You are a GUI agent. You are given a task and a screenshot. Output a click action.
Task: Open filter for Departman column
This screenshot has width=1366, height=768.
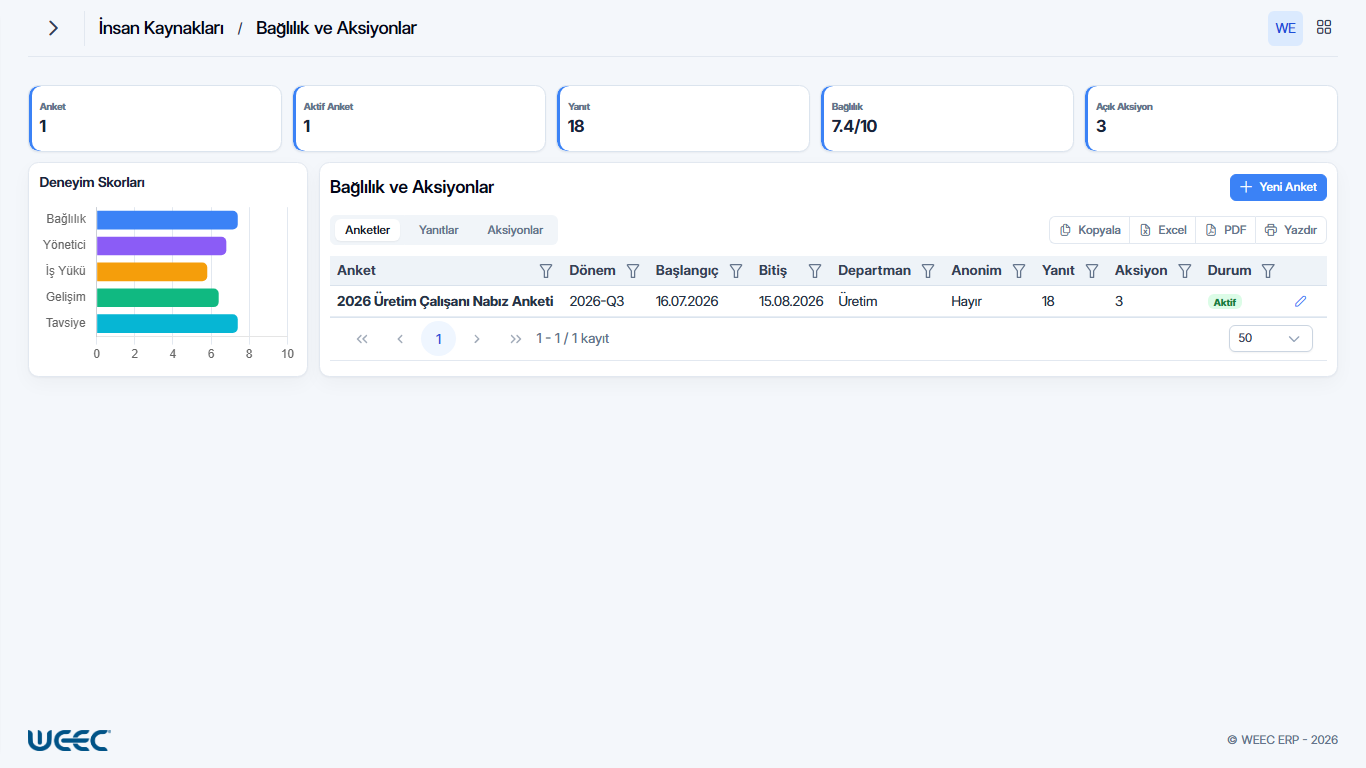coord(928,271)
